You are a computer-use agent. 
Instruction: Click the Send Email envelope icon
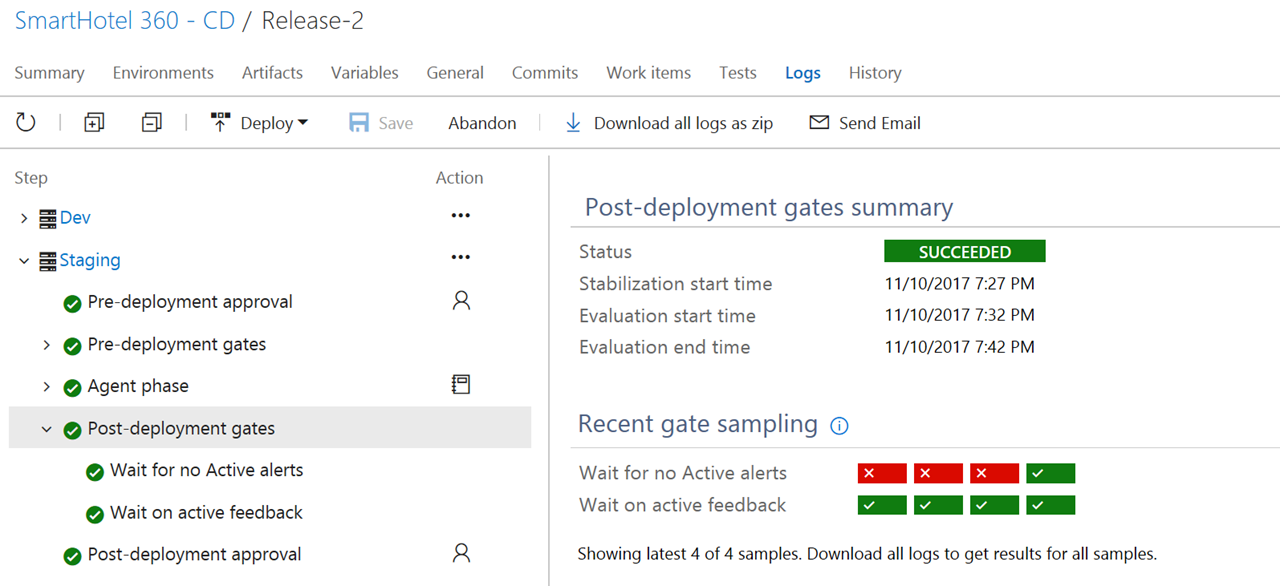(819, 123)
